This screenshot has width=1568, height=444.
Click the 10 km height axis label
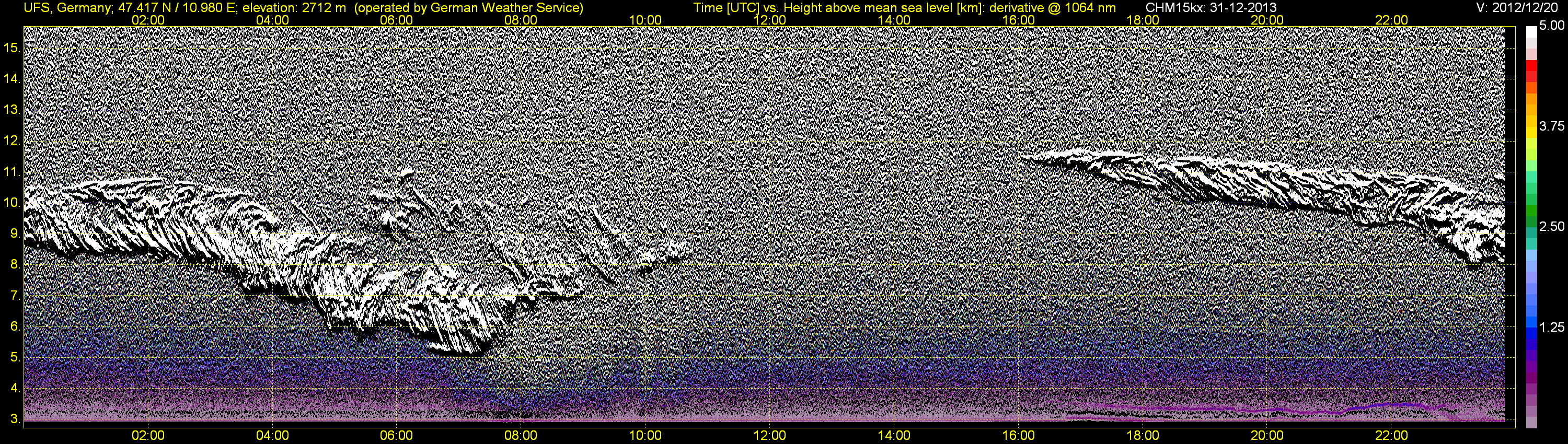(x=11, y=203)
